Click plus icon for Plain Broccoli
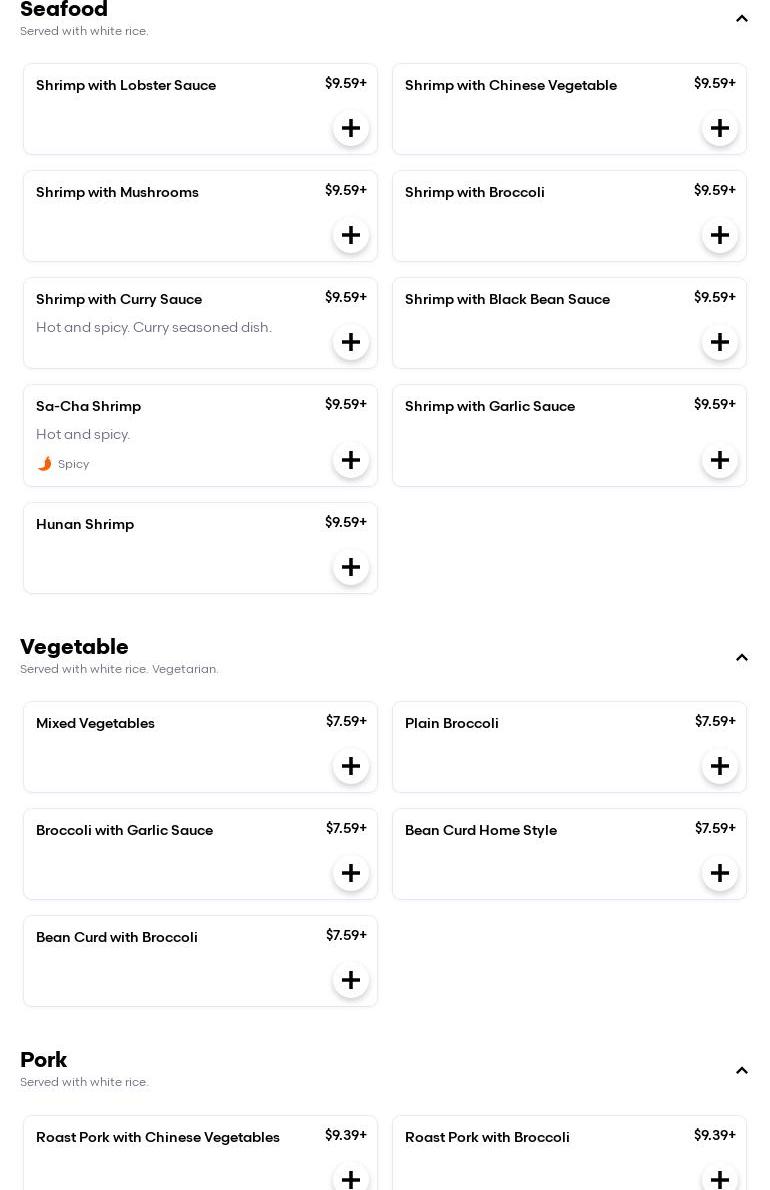Screen dimensions: 770x1190 click(x=720, y=766)
